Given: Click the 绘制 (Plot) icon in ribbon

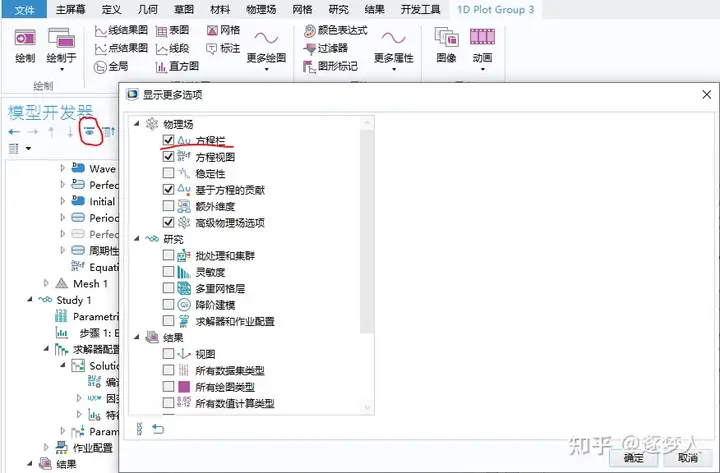Looking at the screenshot, I should pos(25,38).
